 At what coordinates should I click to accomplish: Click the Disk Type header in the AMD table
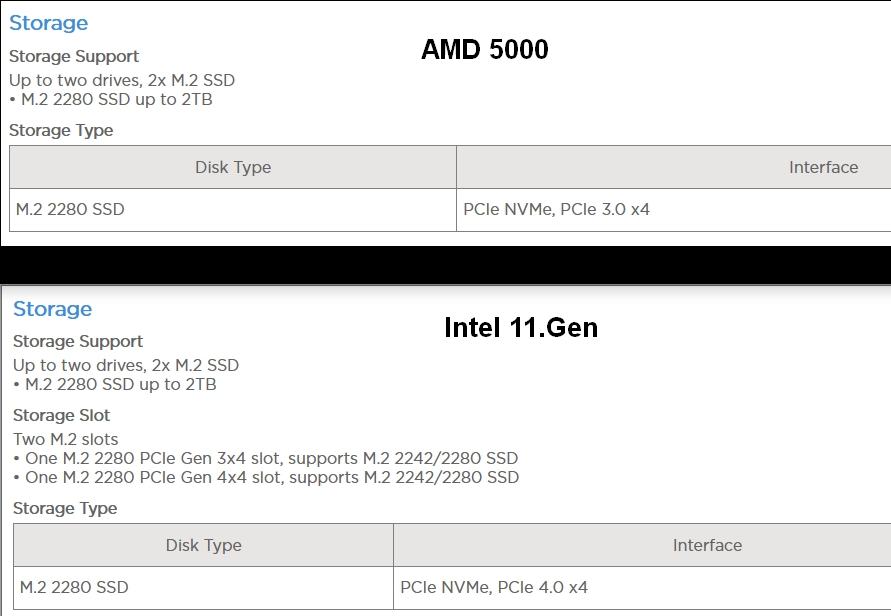[x=233, y=167]
